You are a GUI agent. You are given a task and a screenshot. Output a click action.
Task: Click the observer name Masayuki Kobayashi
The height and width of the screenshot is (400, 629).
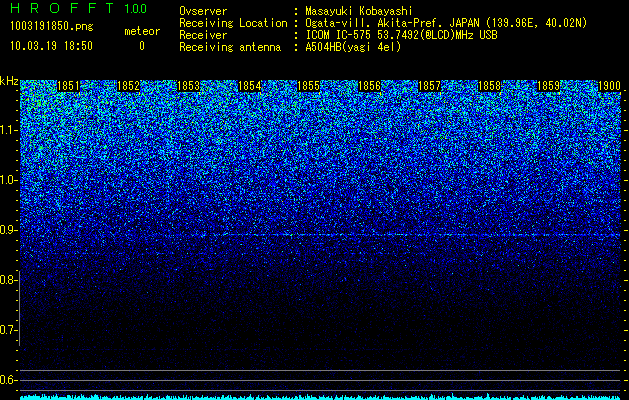359,11
